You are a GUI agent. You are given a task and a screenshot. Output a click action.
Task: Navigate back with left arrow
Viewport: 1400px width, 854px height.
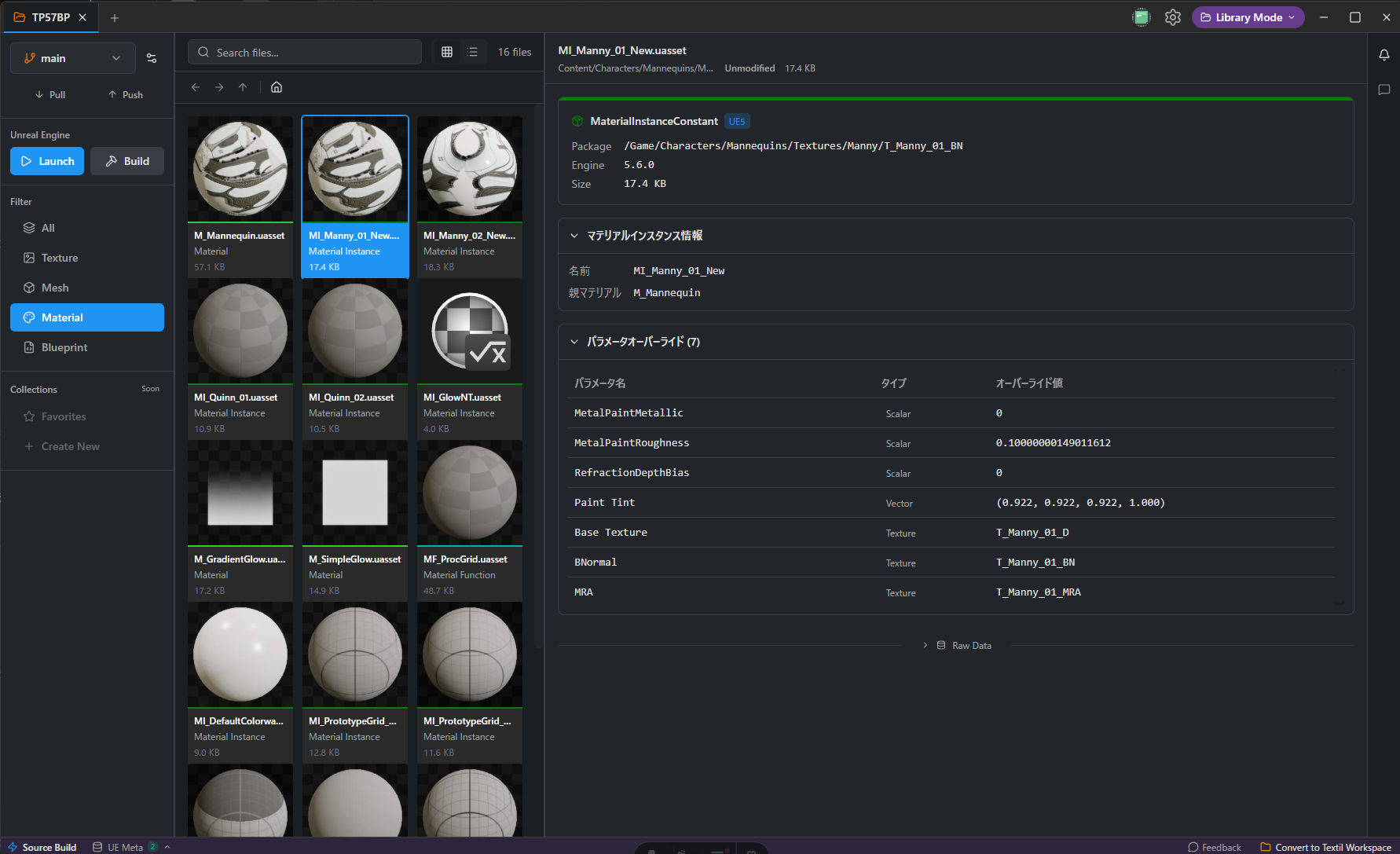[x=196, y=87]
